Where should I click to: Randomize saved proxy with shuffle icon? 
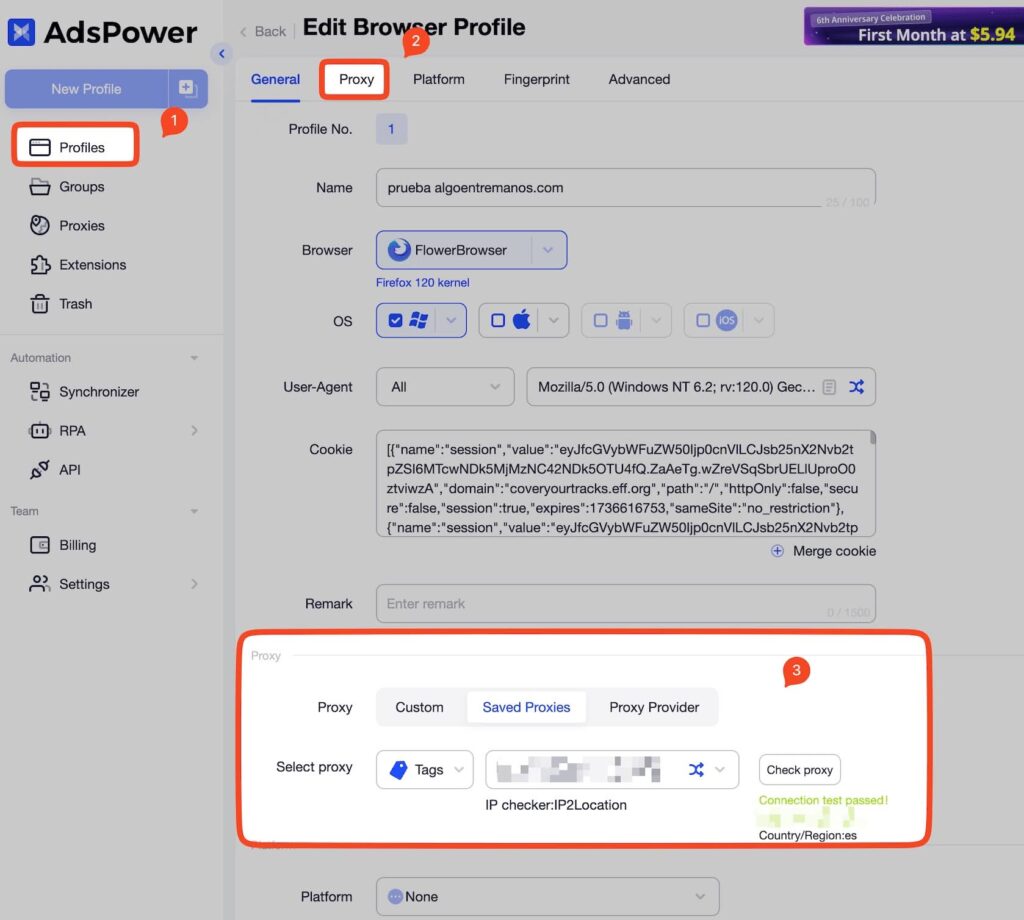[x=696, y=770]
